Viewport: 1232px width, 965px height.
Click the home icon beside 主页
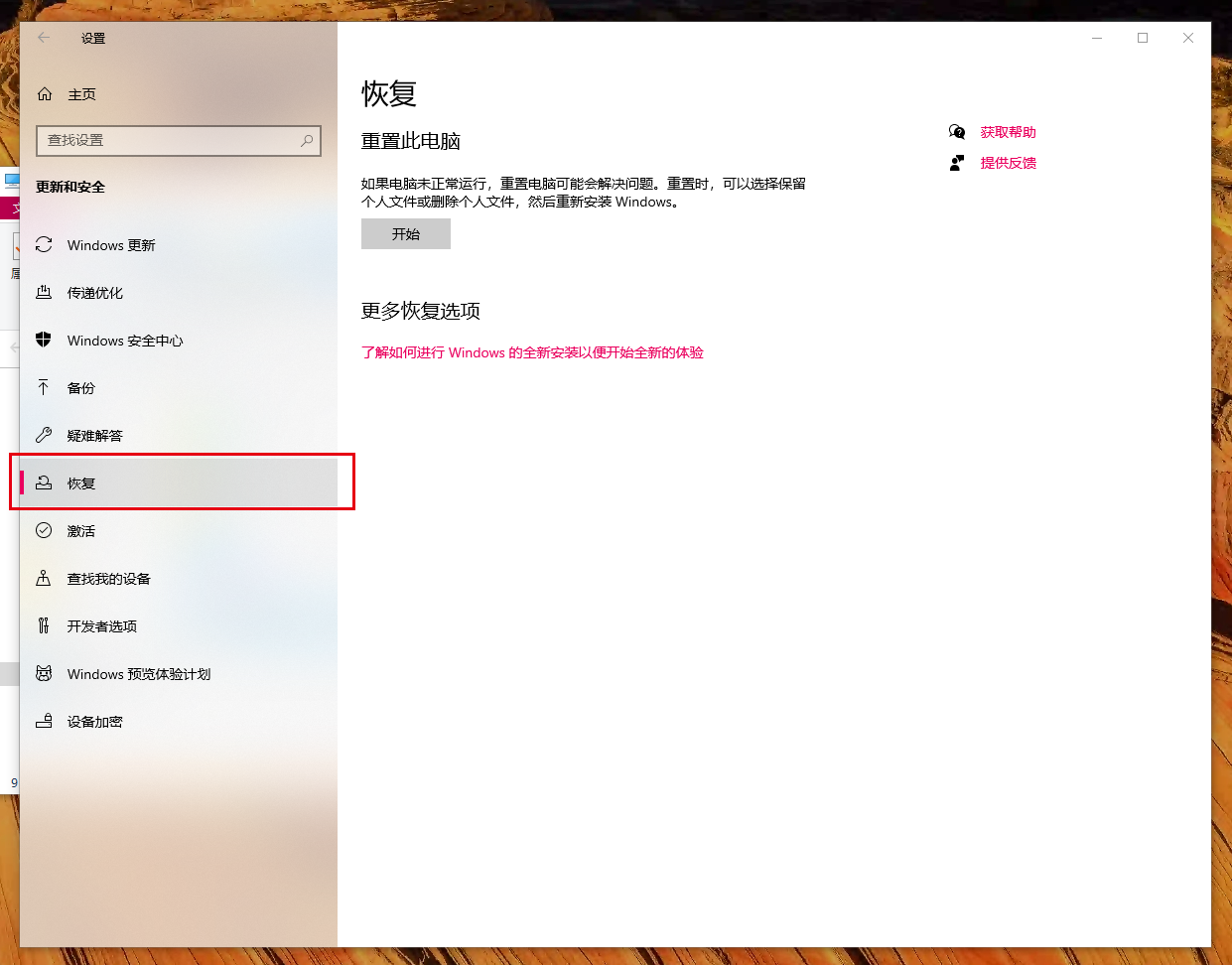pos(45,94)
